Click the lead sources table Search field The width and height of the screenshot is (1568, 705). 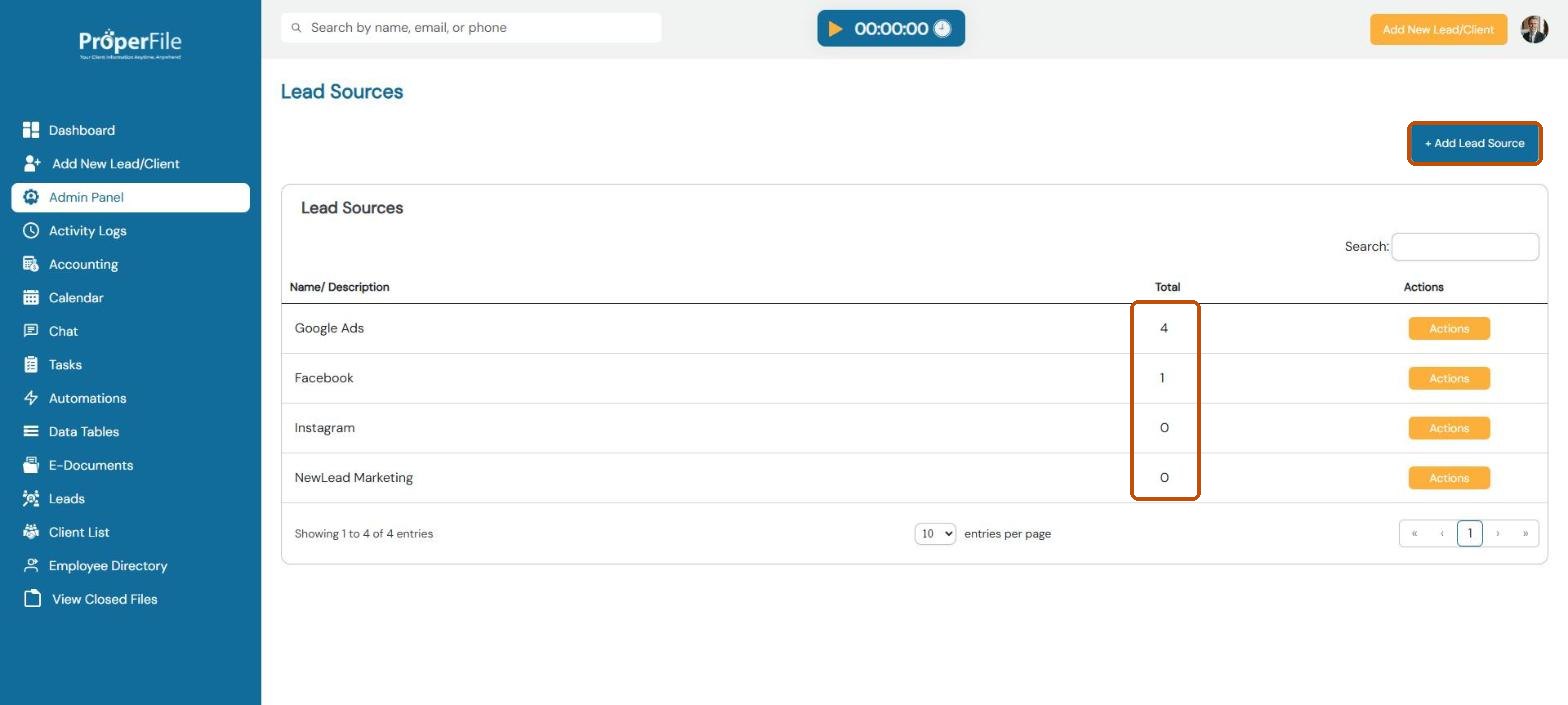[1465, 247]
